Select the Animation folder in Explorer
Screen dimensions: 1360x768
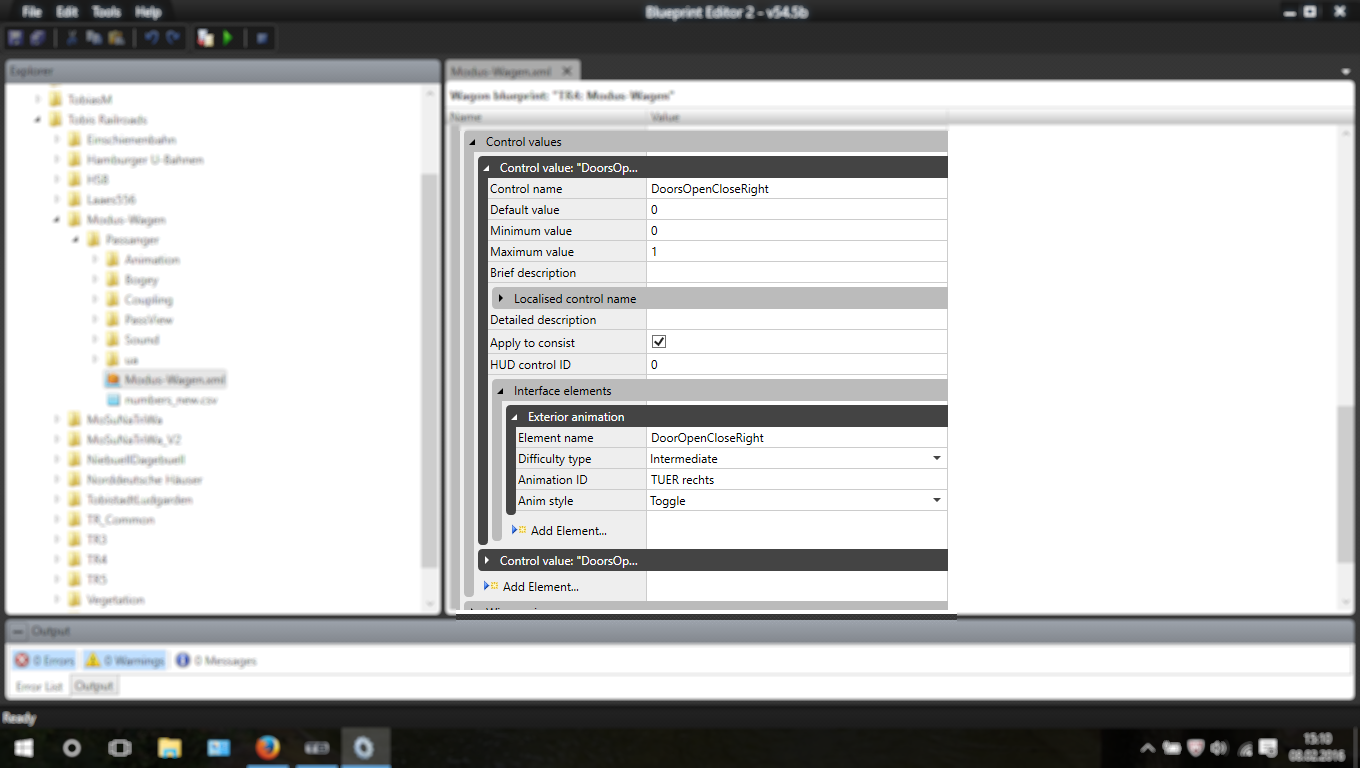click(142, 260)
